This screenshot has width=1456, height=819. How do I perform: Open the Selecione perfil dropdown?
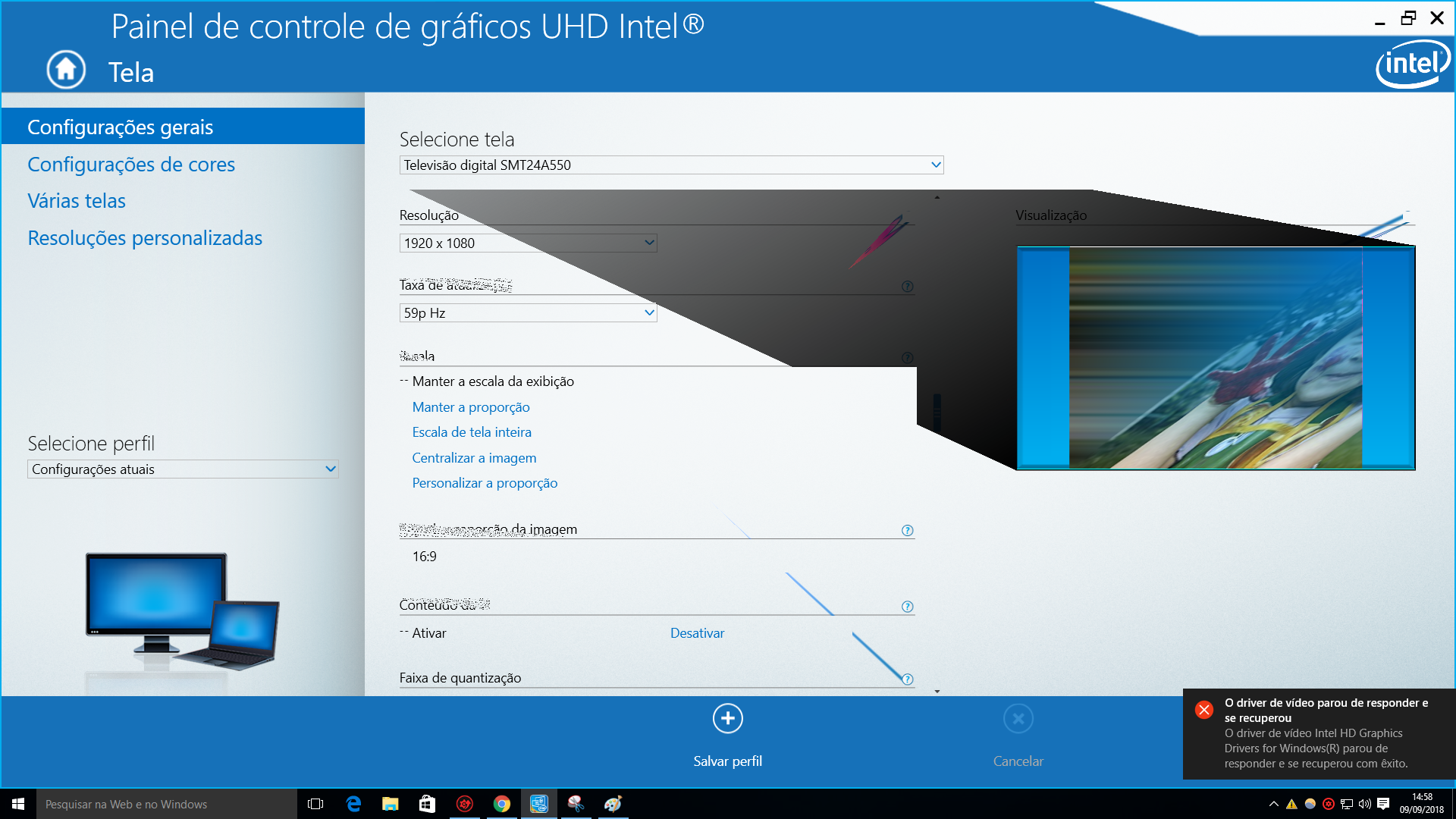pos(183,469)
